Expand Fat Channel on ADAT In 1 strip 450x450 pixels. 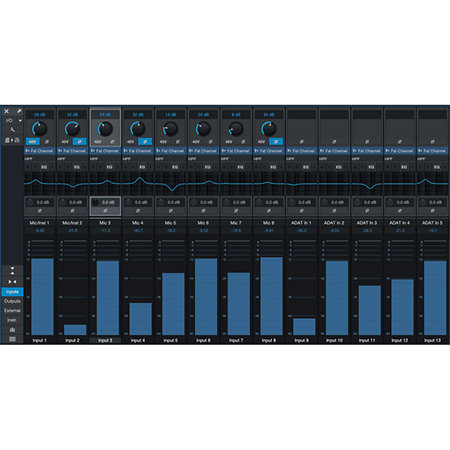tap(301, 151)
